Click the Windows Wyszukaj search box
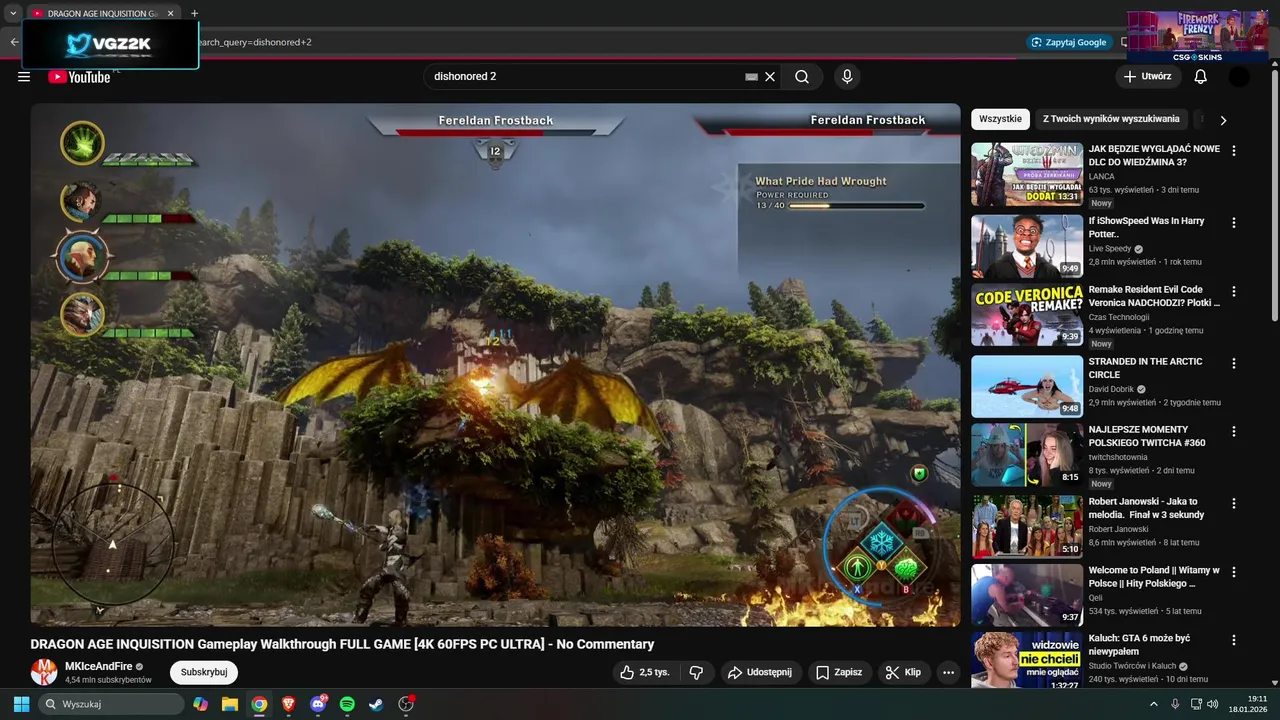The height and width of the screenshot is (720, 1280). click(x=111, y=704)
